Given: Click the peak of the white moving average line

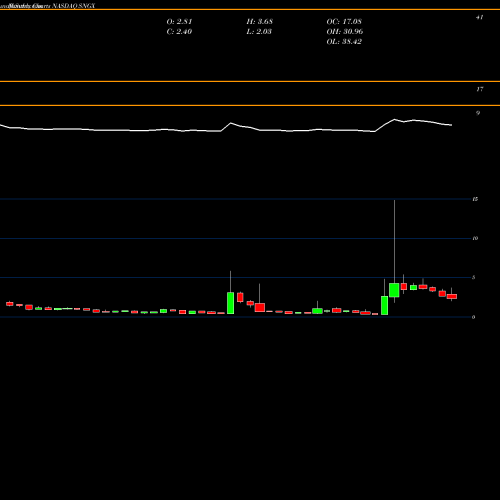Looking at the screenshot, I should (x=395, y=119).
